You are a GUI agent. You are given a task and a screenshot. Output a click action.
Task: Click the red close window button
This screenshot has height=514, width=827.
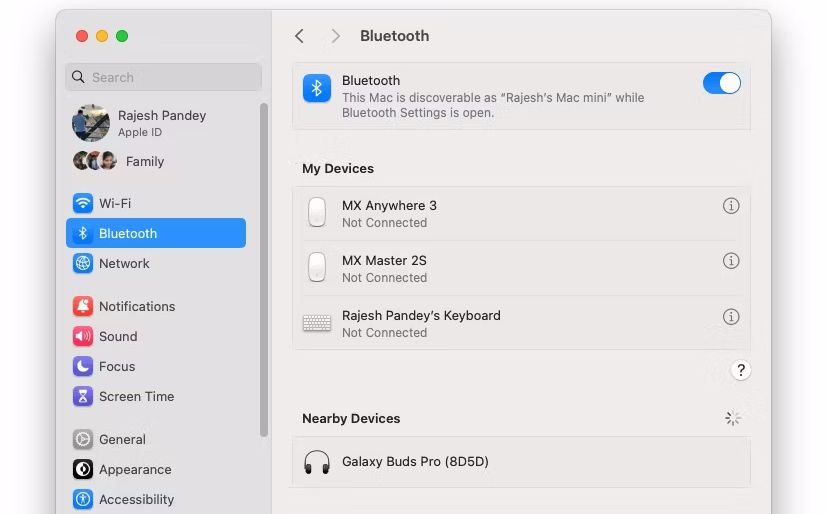[x=82, y=36]
